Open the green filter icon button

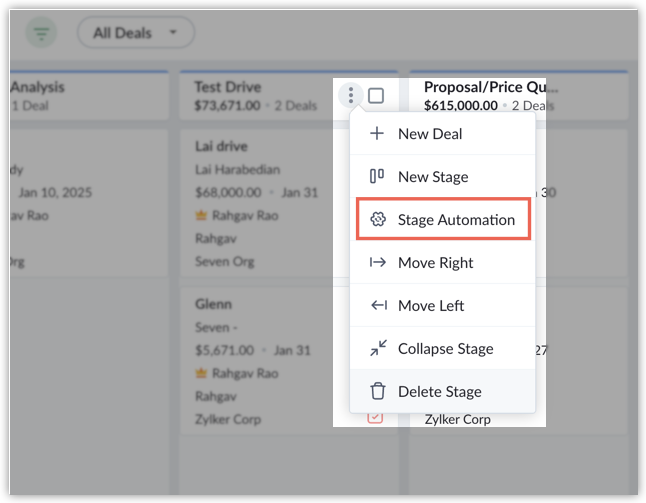(x=41, y=32)
